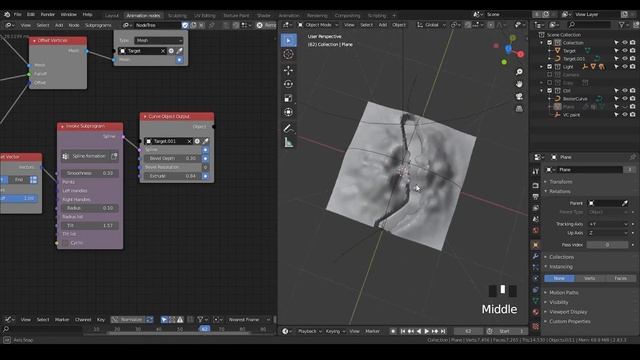The width and height of the screenshot is (640, 360).
Task: Select Verts instancing option
Action: 589,278
